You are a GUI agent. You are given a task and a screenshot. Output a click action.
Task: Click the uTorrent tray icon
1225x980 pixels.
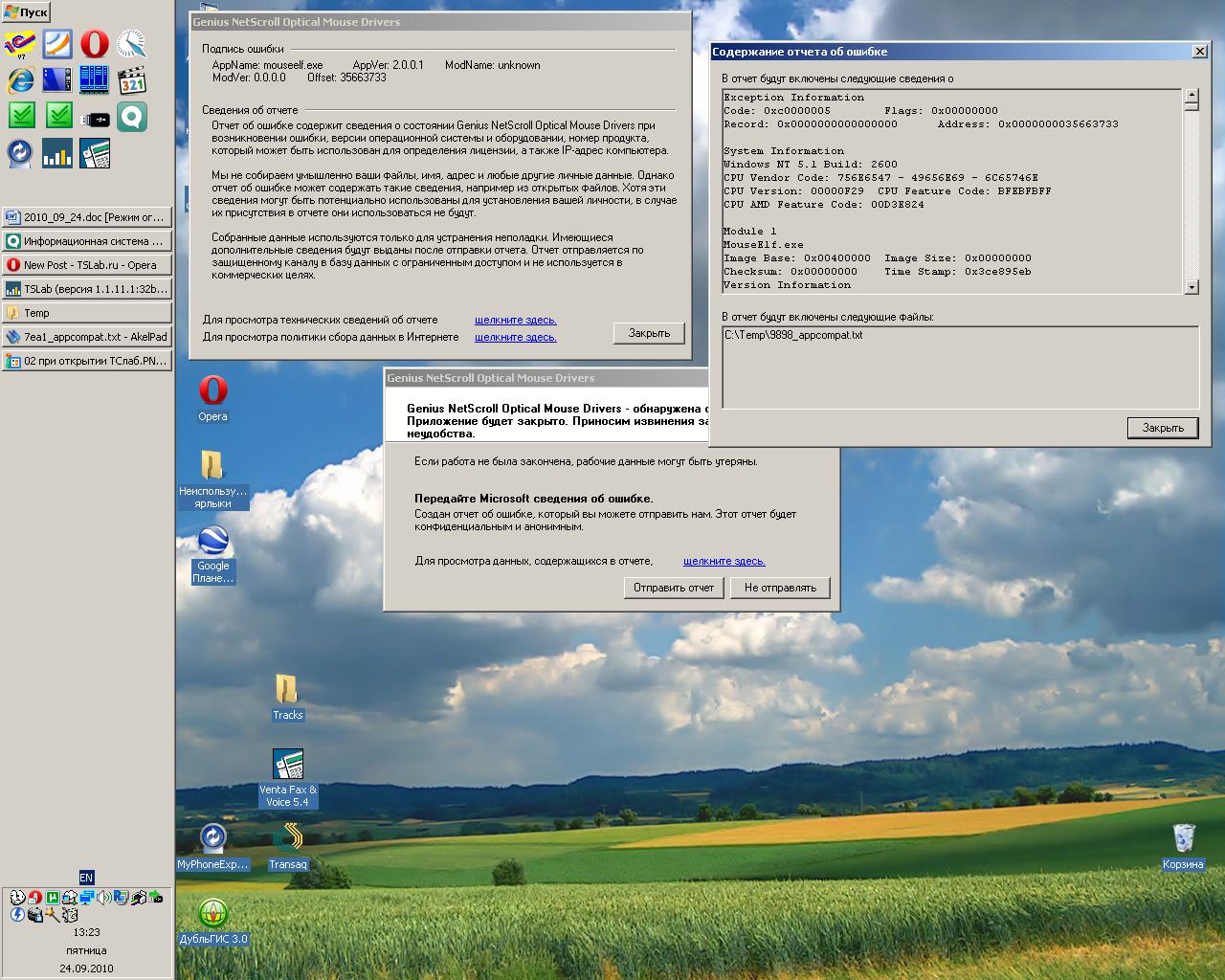click(52, 898)
